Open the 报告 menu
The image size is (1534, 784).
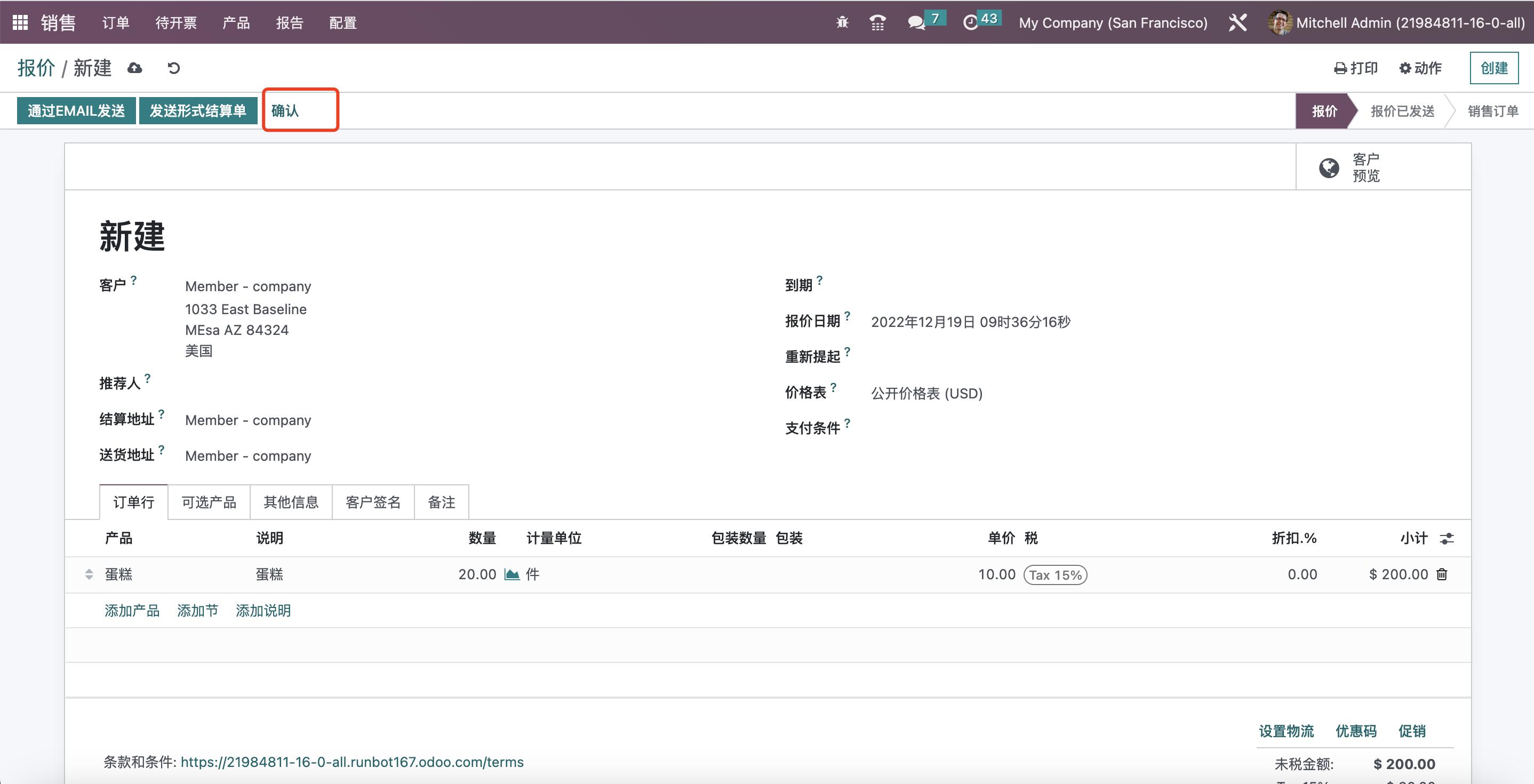[290, 22]
